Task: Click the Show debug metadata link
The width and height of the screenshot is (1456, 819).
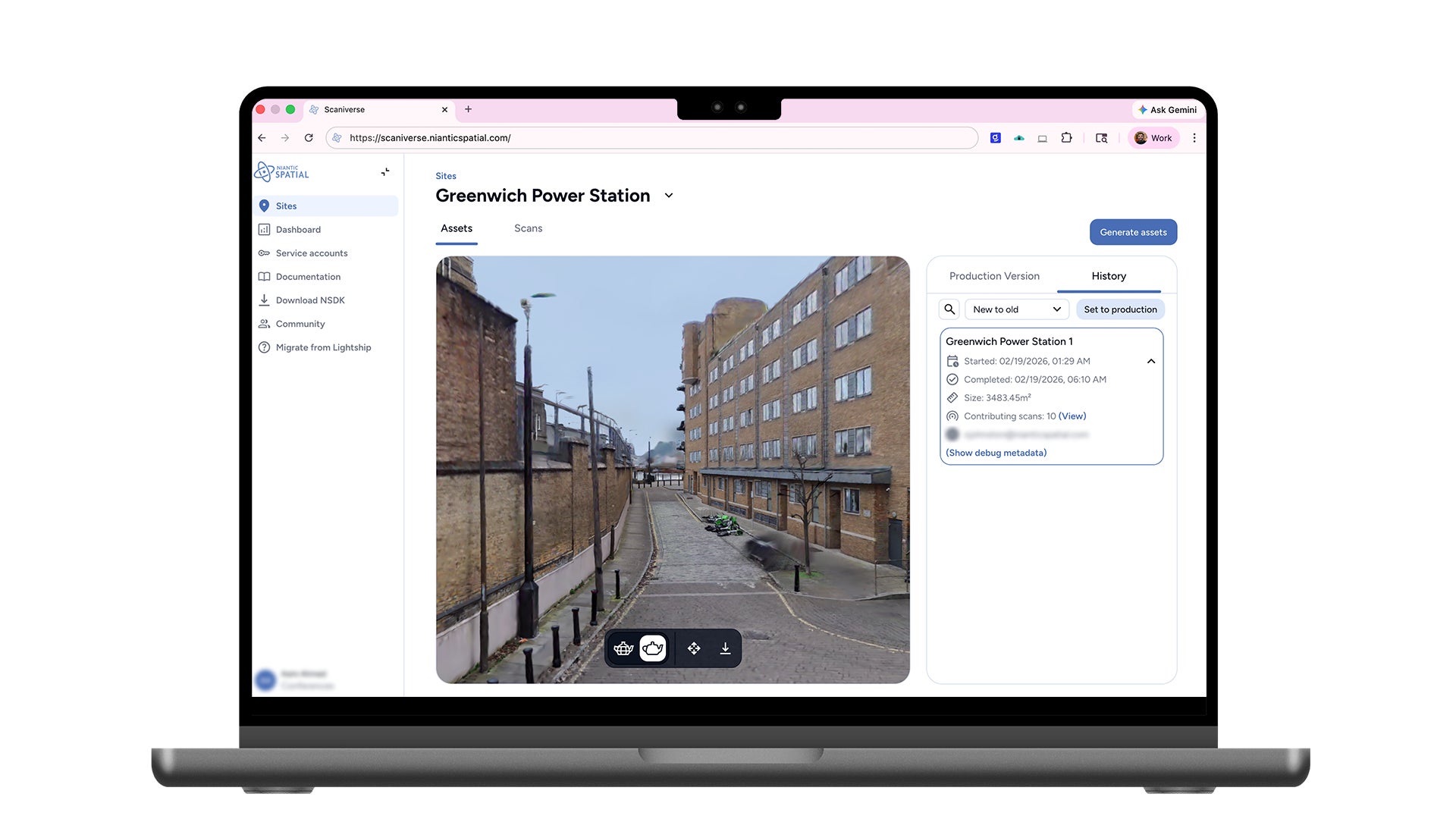Action: (996, 453)
